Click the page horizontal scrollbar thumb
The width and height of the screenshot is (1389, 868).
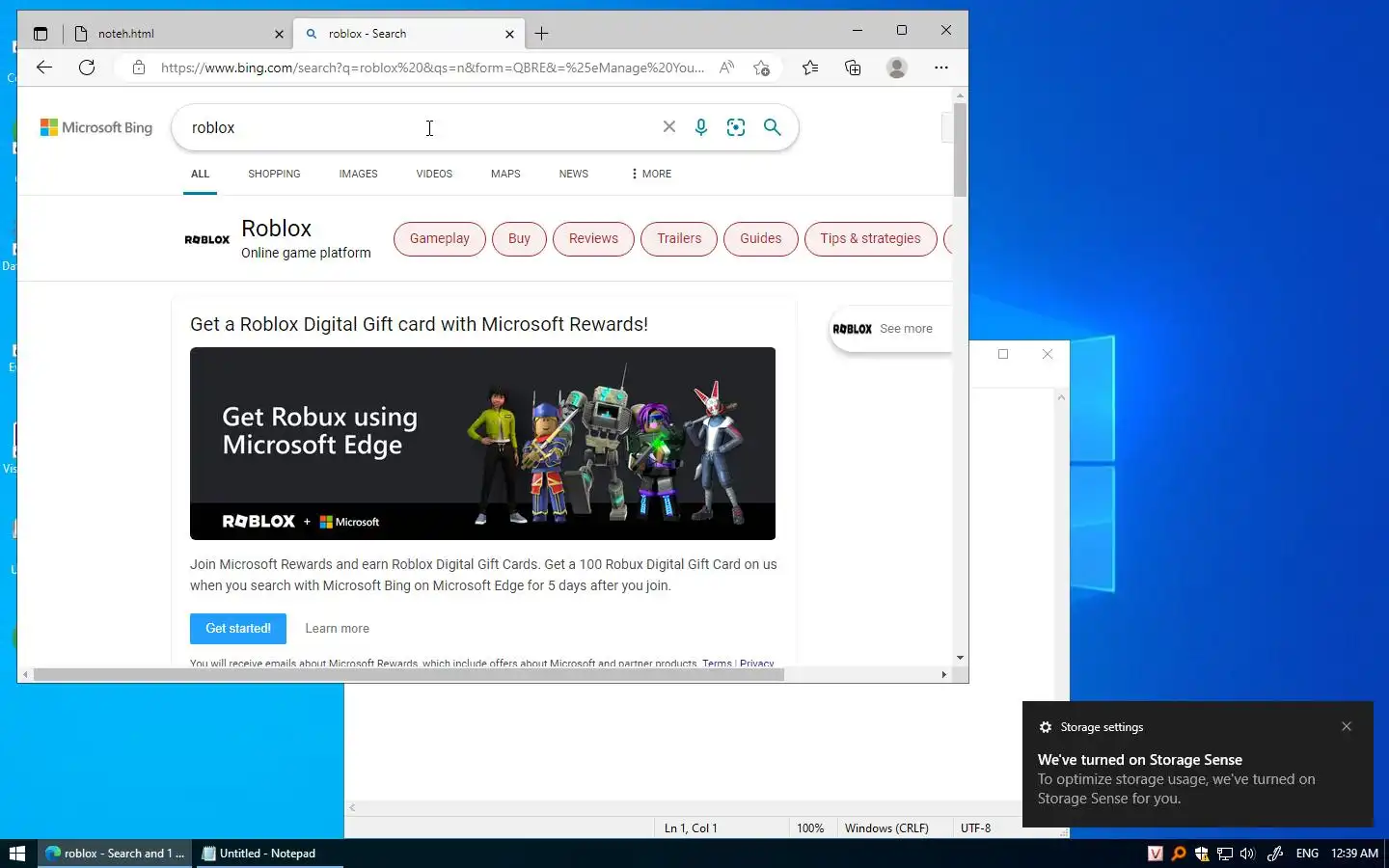(x=409, y=674)
